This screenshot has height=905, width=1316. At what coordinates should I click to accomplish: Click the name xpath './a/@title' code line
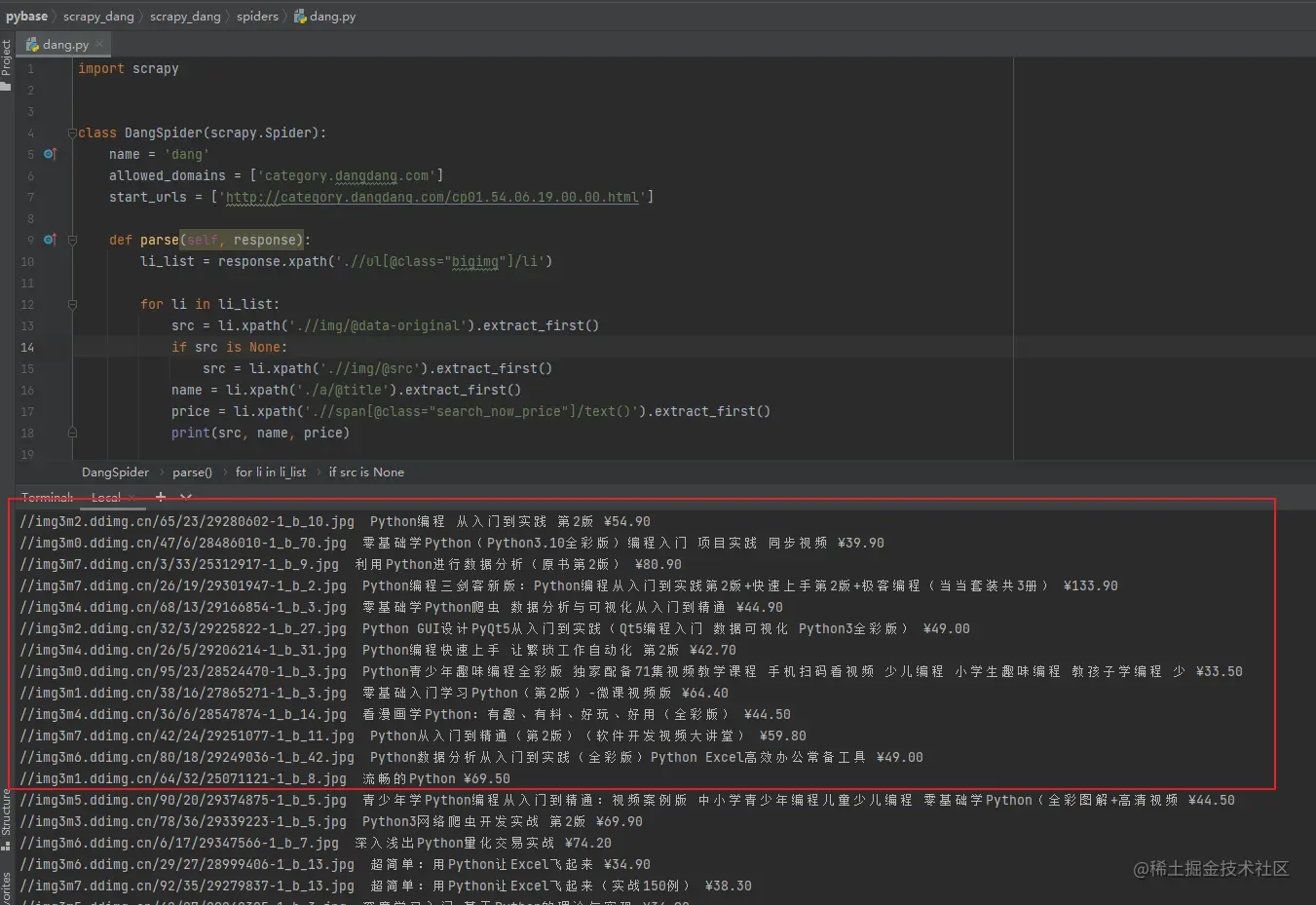click(347, 390)
